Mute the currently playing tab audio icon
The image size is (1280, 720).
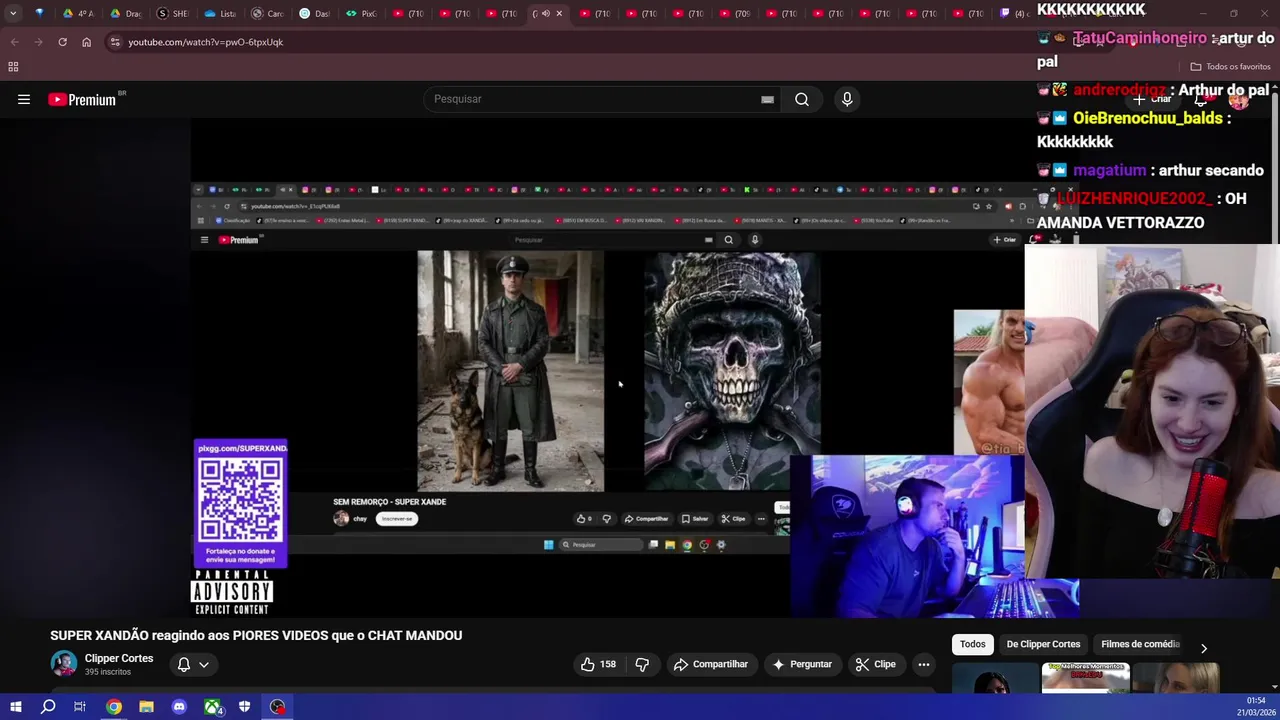[x=545, y=14]
